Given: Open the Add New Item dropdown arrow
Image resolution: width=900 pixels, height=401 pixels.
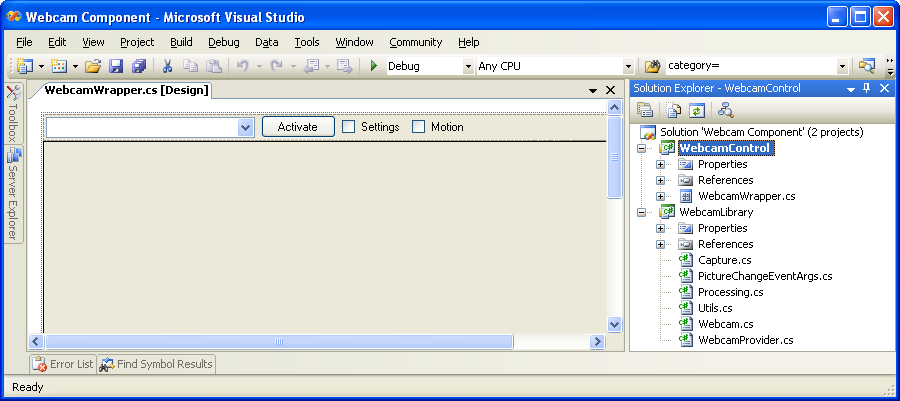Looking at the screenshot, I should 75,67.
